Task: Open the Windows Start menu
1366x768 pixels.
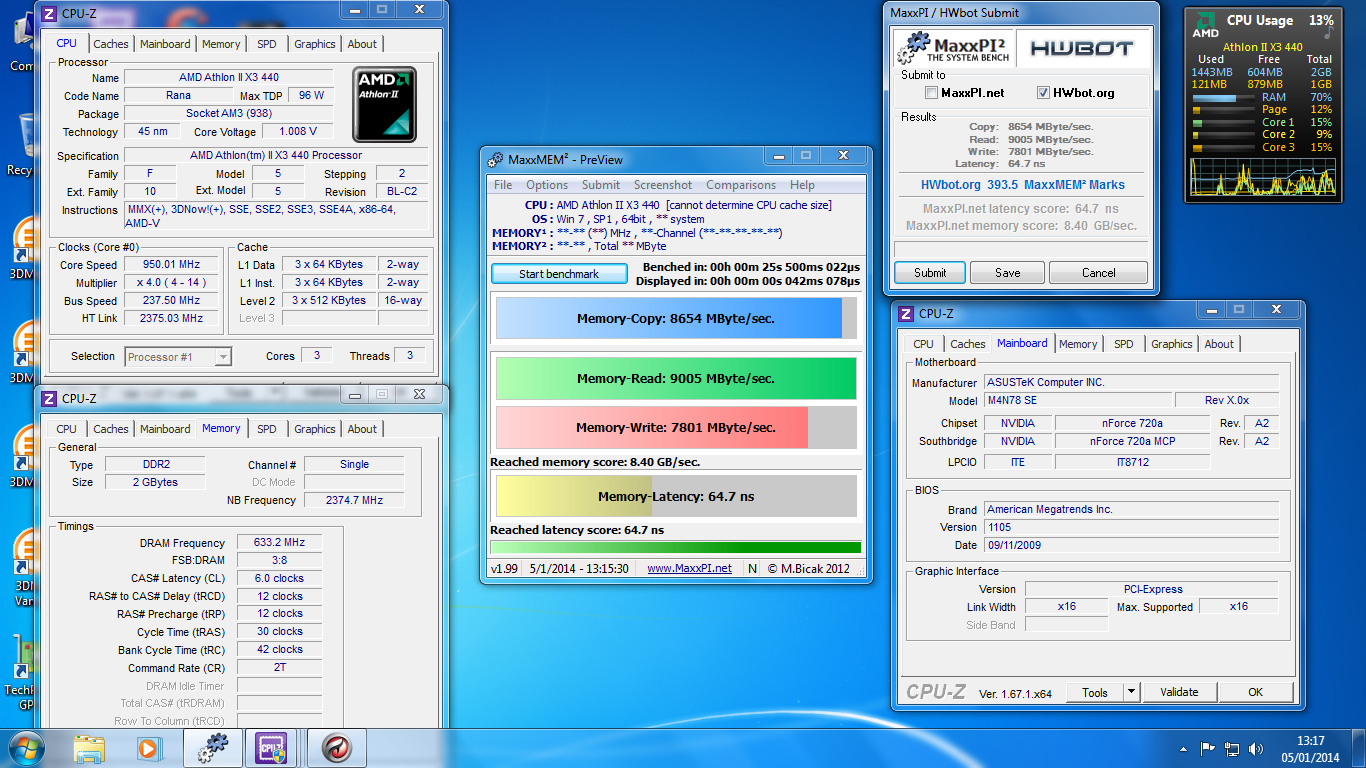Action: click(25, 748)
